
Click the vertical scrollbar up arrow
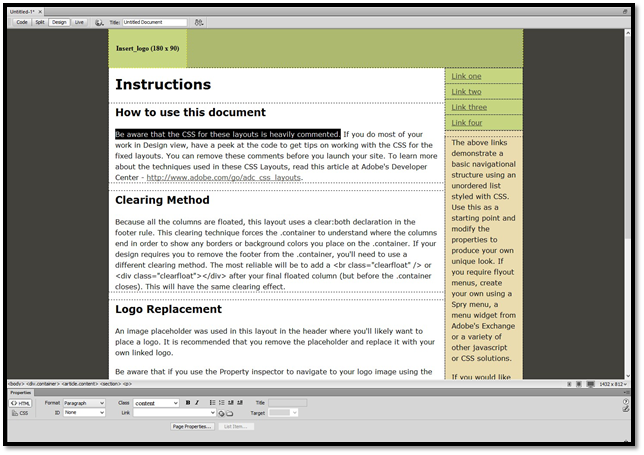(628, 32)
